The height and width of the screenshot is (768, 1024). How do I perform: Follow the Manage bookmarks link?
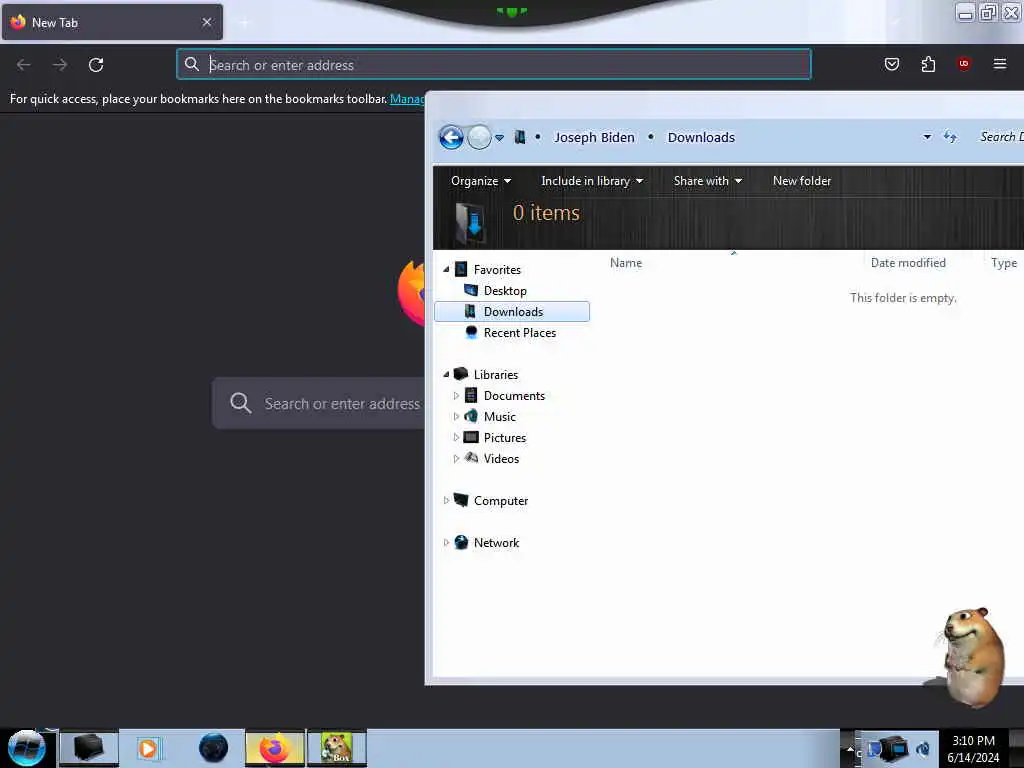click(x=407, y=99)
